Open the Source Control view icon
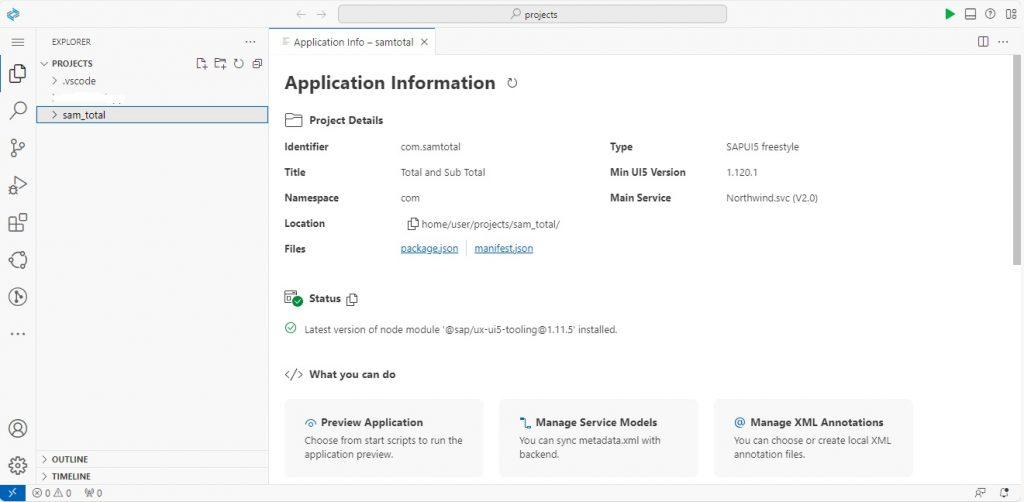The image size is (1024, 502). tap(18, 148)
